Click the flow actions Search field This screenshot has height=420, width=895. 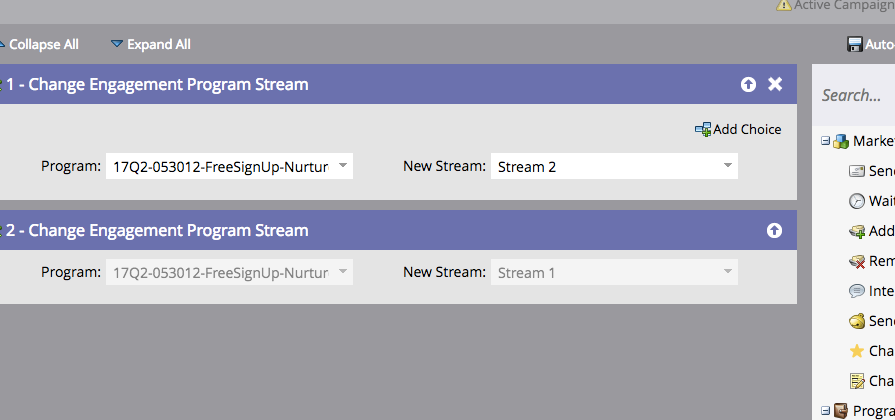coord(857,95)
